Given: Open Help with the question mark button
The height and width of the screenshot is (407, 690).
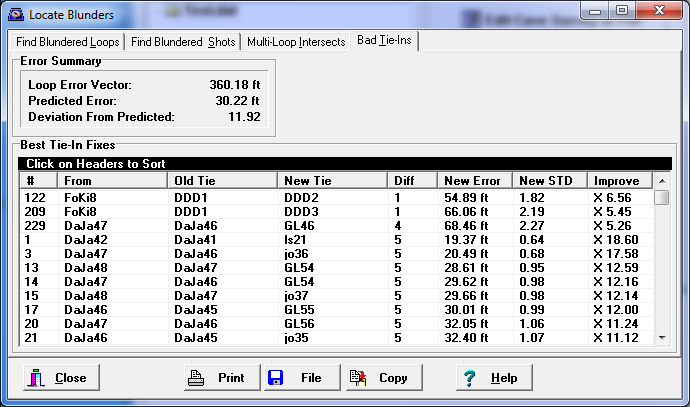Looking at the screenshot, I should 491,378.
